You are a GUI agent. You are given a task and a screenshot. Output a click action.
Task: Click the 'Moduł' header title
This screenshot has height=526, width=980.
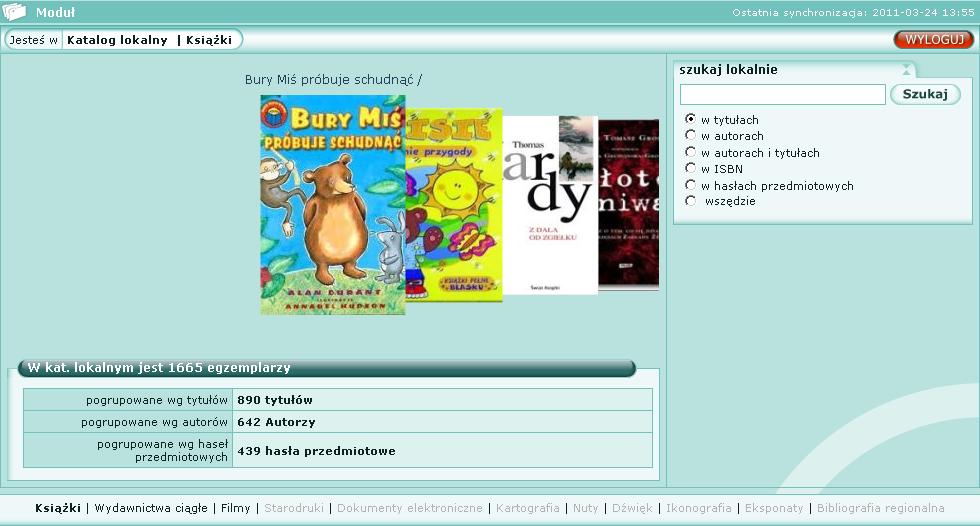pos(55,12)
